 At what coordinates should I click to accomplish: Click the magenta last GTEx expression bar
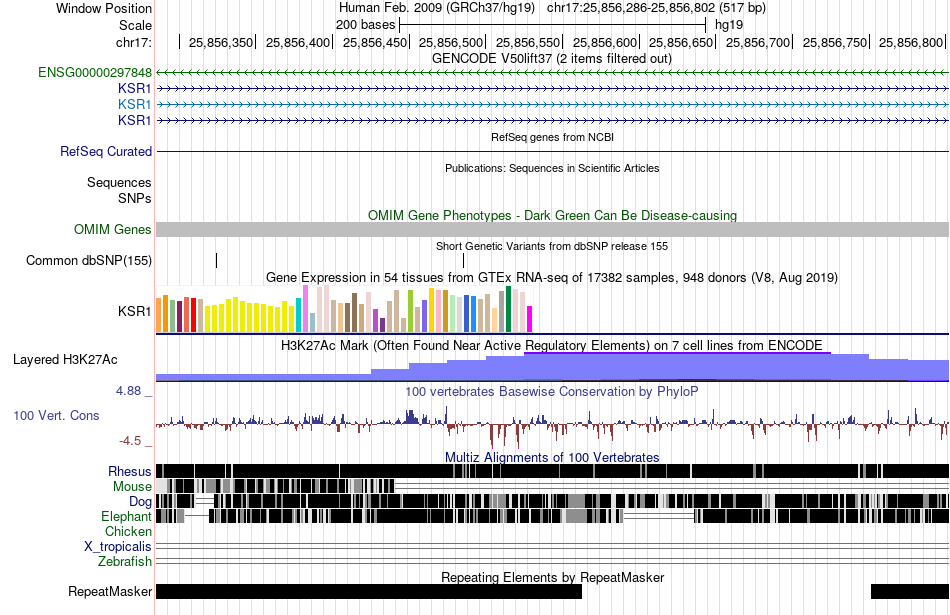[530, 319]
